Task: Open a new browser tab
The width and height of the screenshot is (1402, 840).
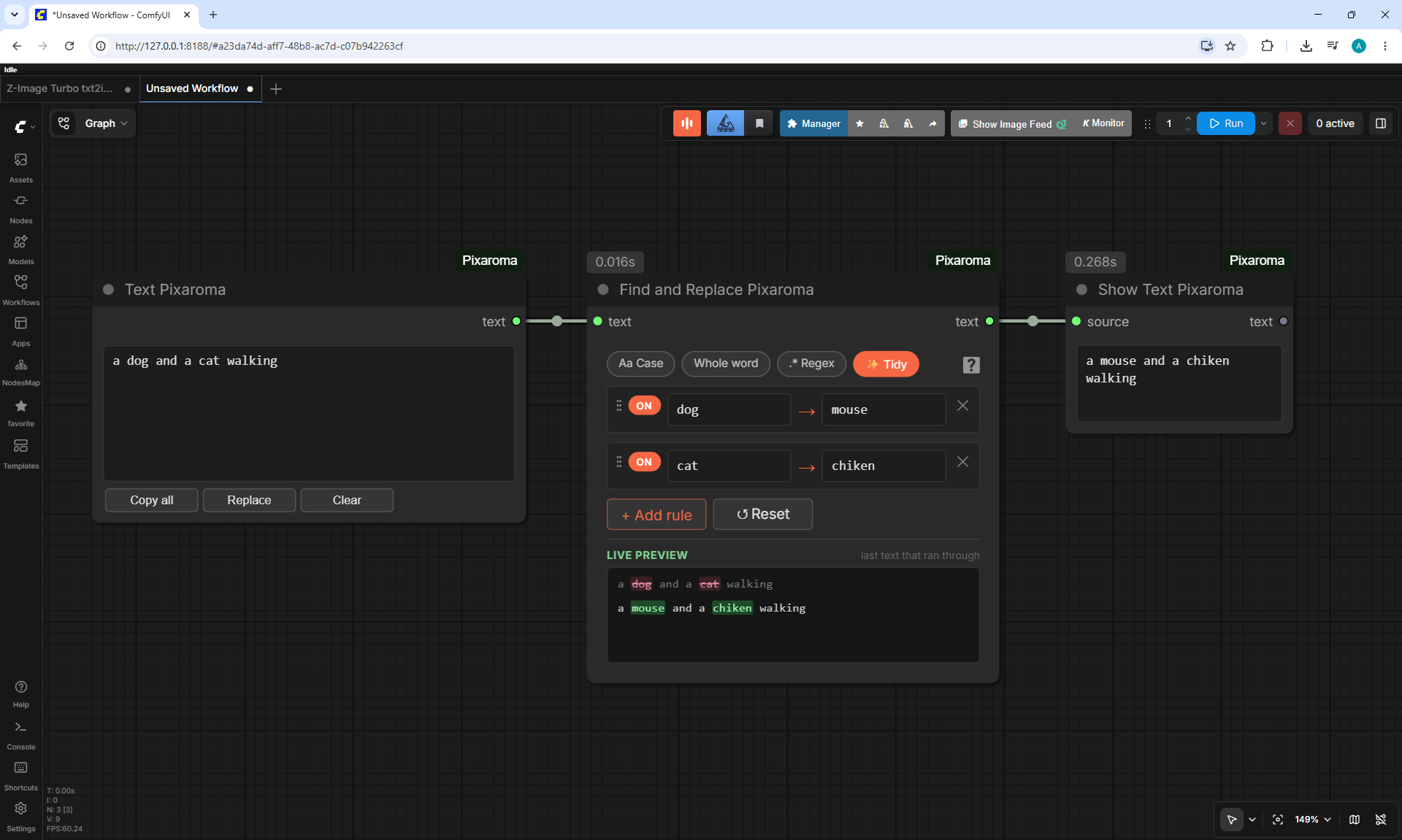Action: [213, 15]
